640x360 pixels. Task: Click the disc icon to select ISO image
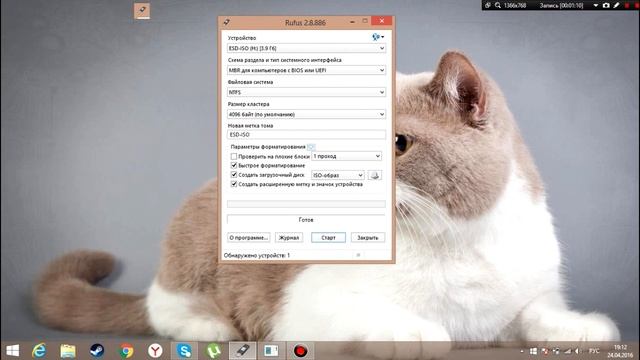[375, 175]
